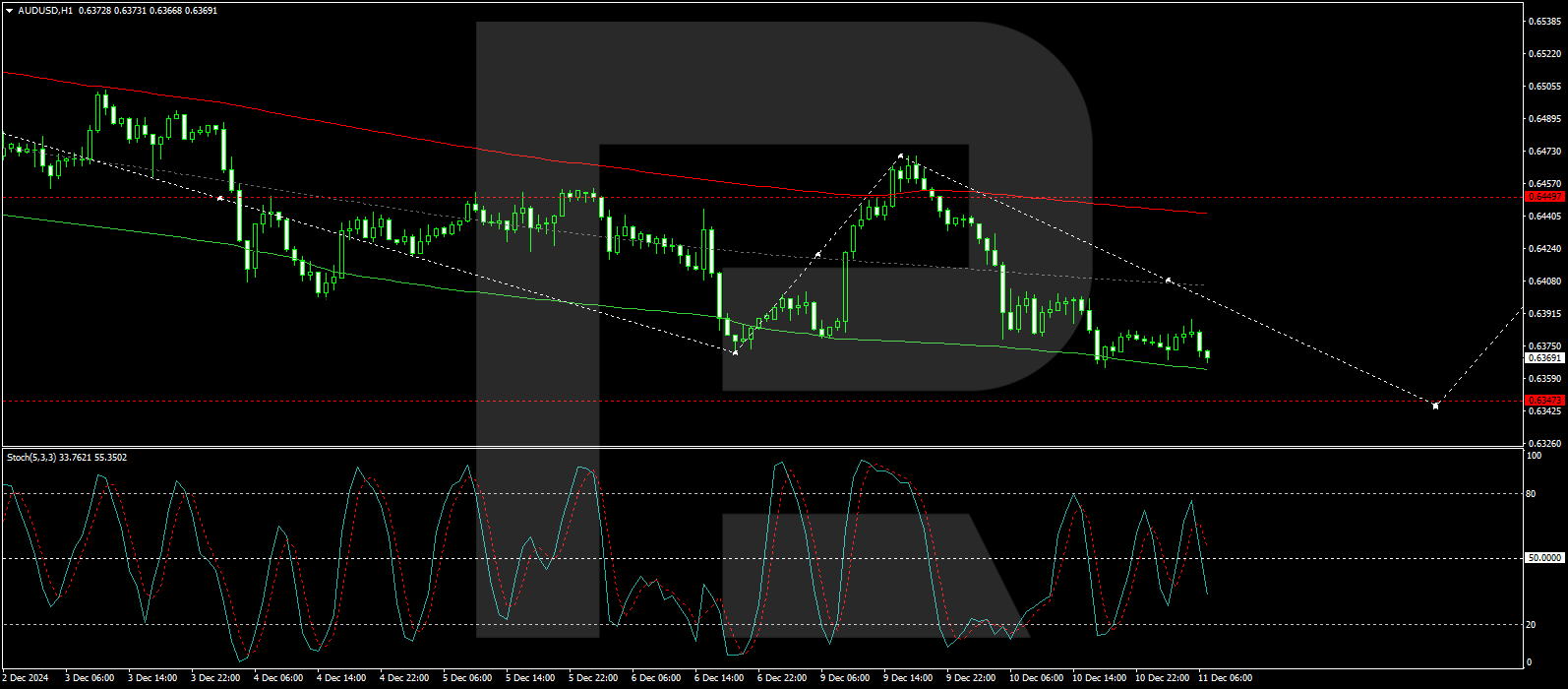Click the white 0.63691 current price tag
Viewport: 1568px width, 689px height.
[x=1543, y=358]
